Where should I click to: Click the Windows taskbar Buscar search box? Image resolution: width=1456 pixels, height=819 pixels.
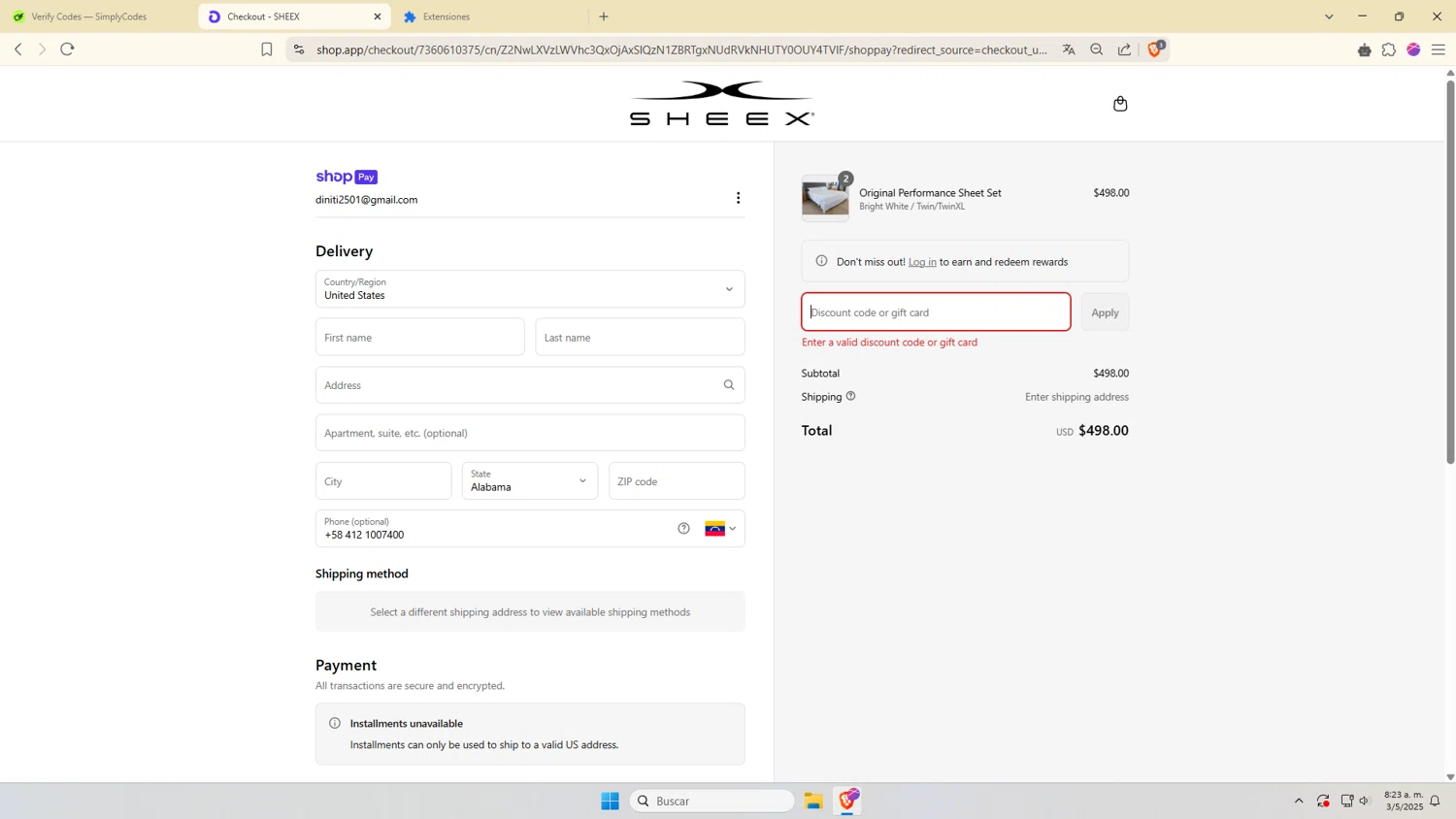tap(712, 801)
